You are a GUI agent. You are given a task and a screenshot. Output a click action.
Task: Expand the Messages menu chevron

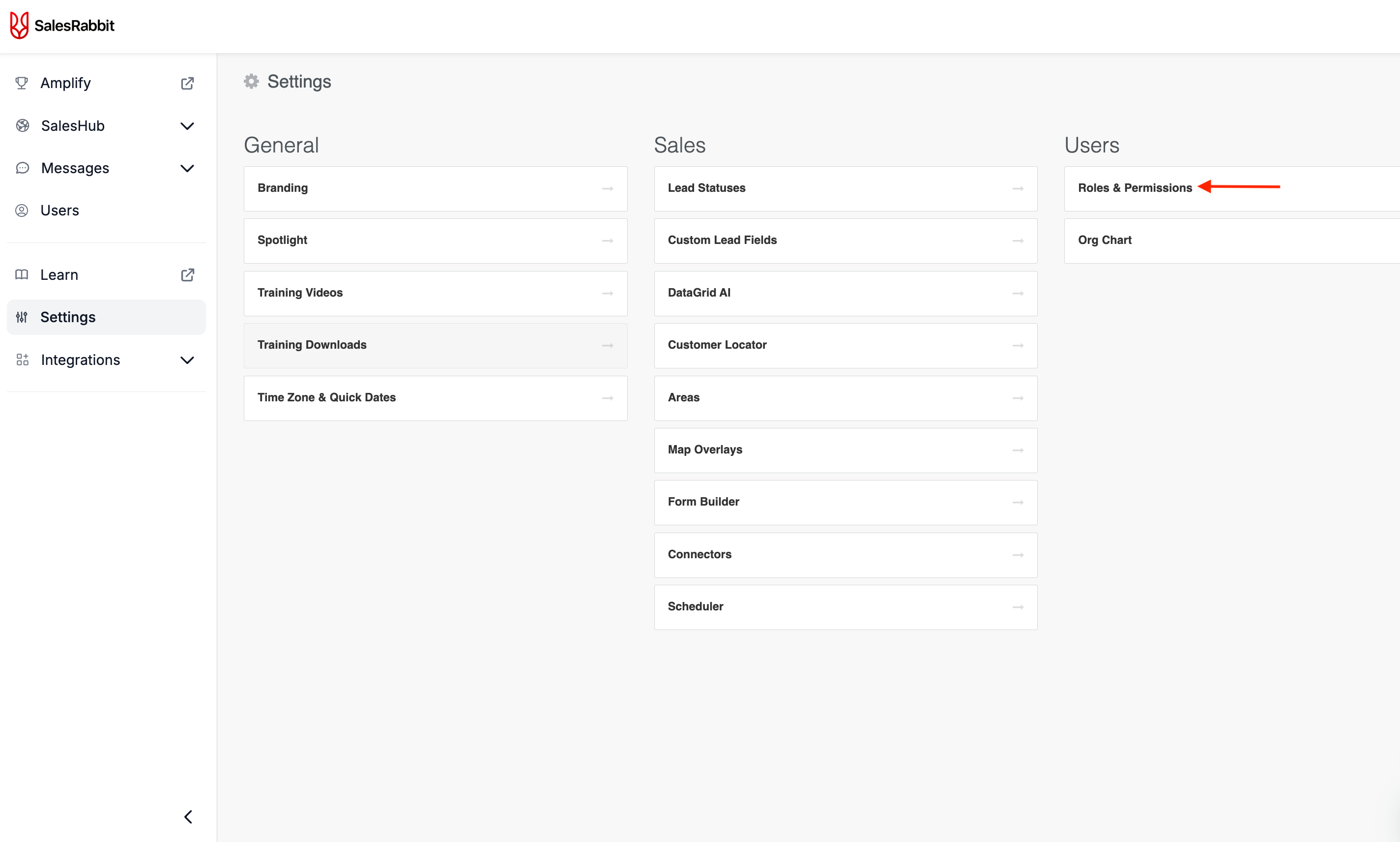(x=187, y=169)
